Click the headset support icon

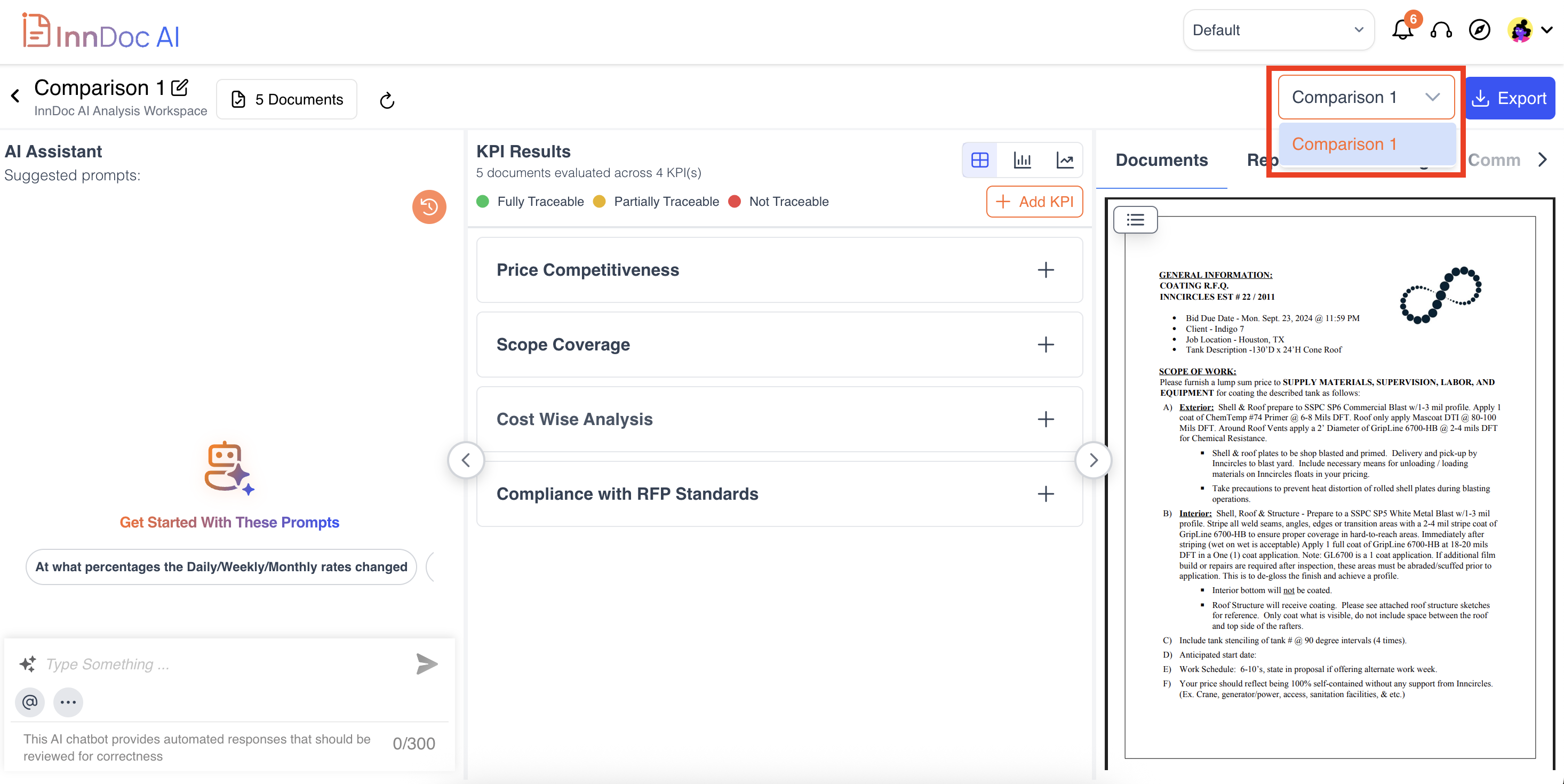pos(1441,30)
